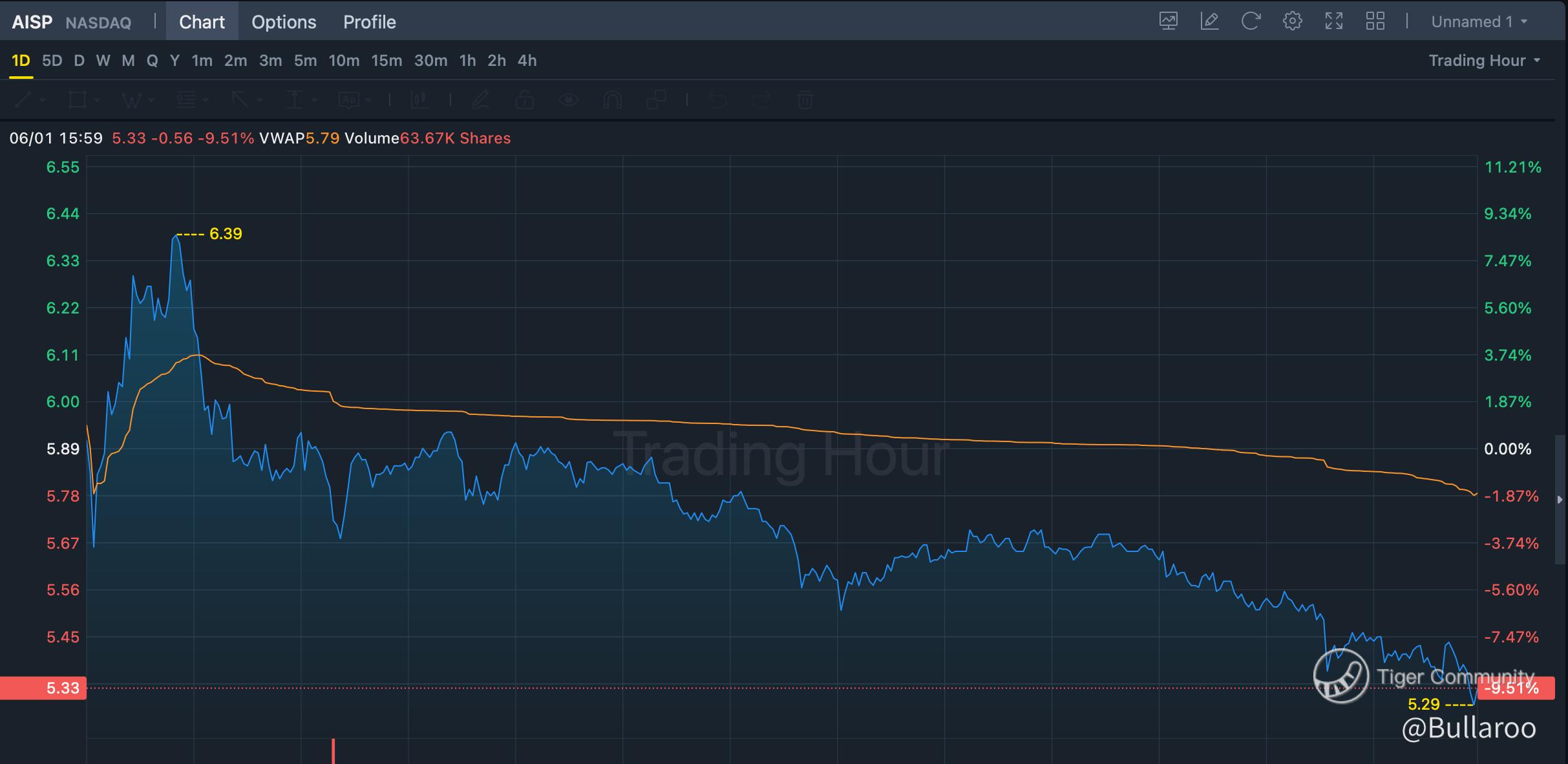Select the candlestick indicator icon in drawing toolbar

point(419,100)
